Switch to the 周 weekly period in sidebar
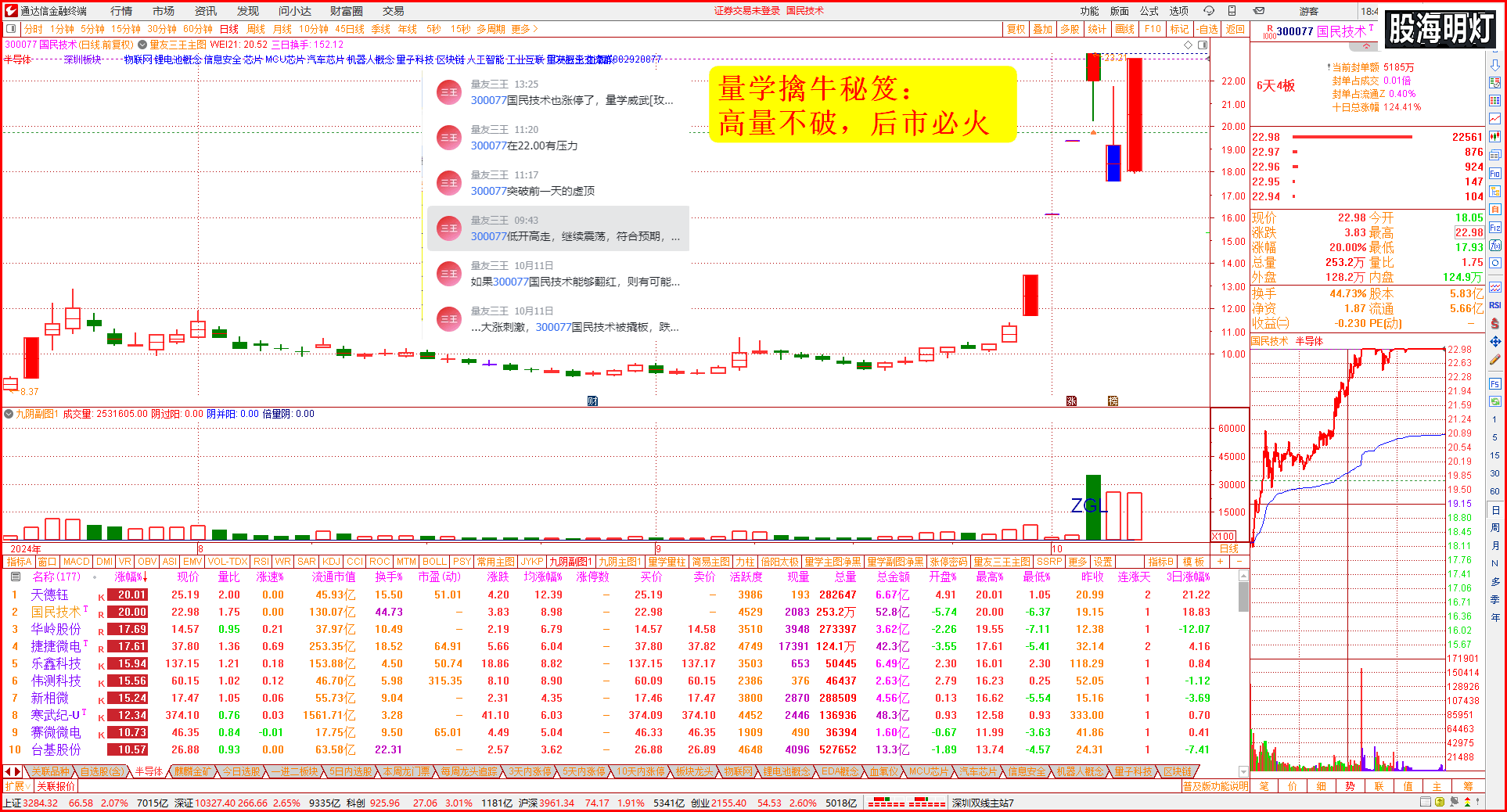 pos(1495,528)
